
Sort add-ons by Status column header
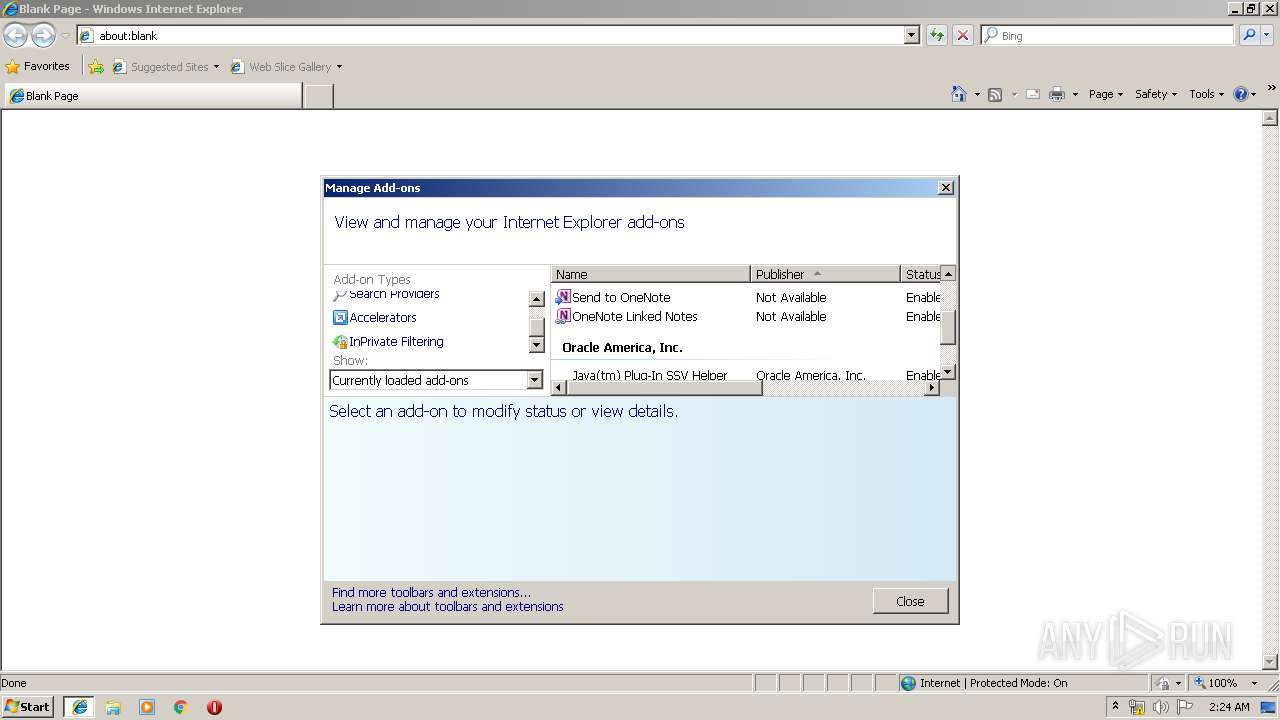click(920, 274)
